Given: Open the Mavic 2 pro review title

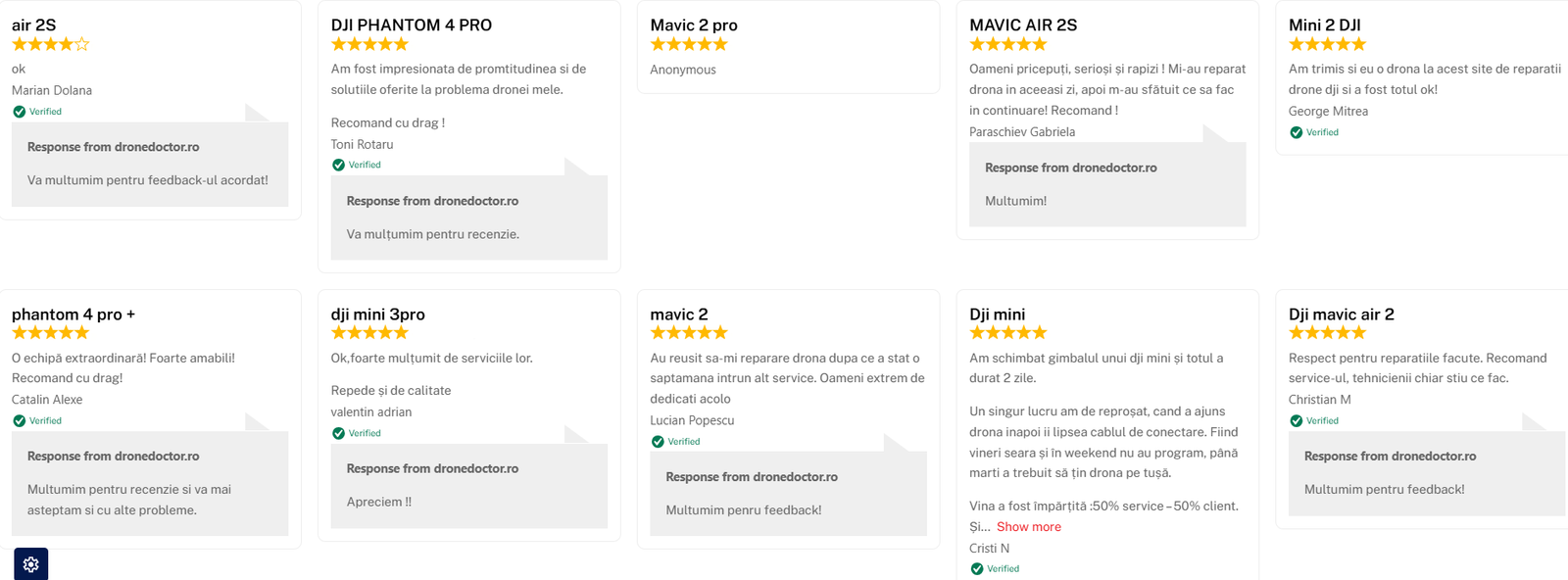Looking at the screenshot, I should (694, 25).
